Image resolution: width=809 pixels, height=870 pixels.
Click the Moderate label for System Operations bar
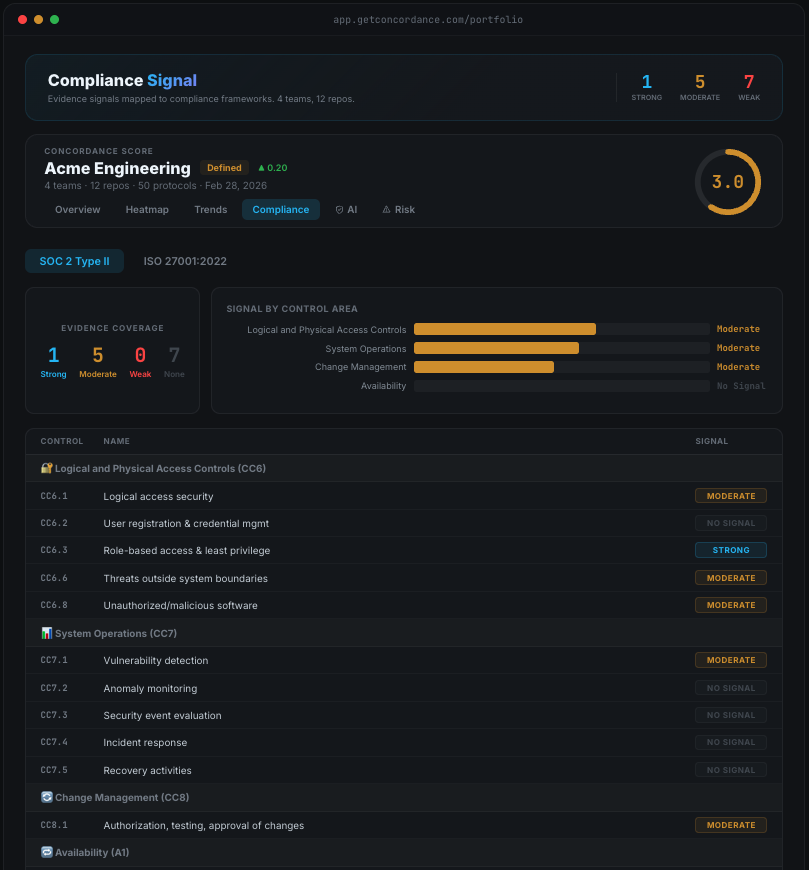(738, 348)
